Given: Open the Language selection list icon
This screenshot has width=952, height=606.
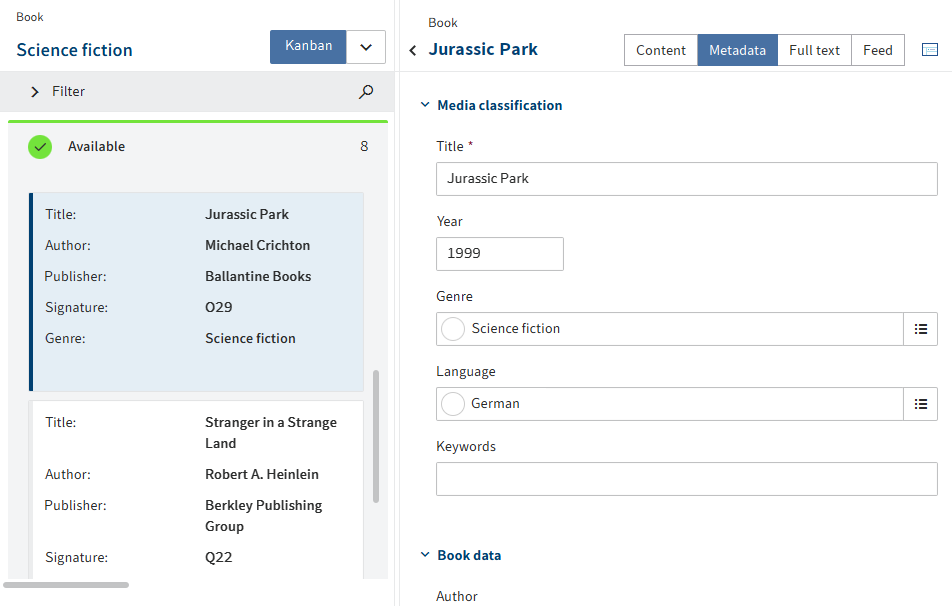Looking at the screenshot, I should click(920, 404).
